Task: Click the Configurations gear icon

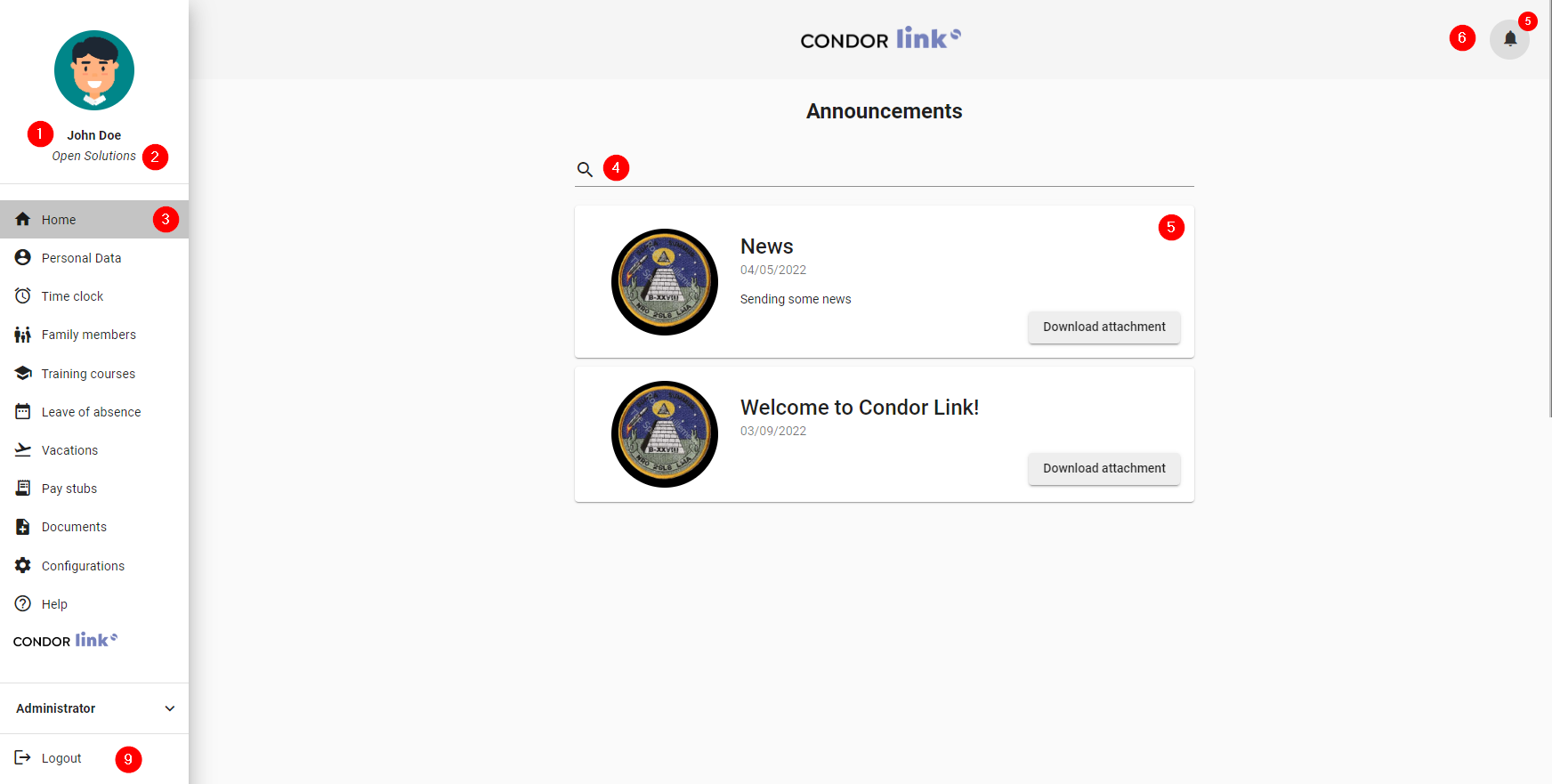Action: [23, 566]
